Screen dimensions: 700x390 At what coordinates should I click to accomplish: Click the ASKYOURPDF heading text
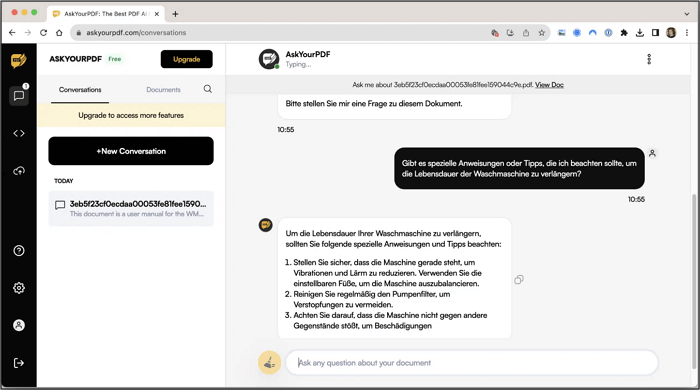(x=75, y=59)
